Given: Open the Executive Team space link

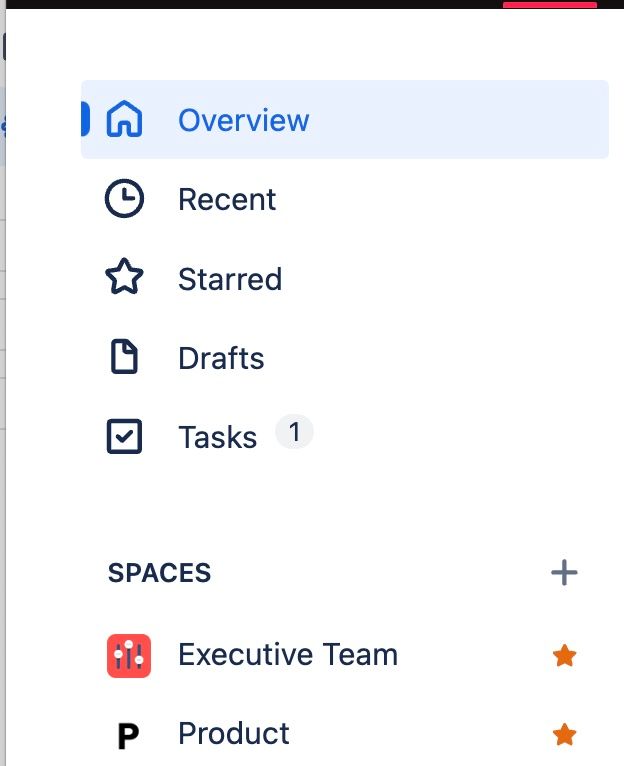Looking at the screenshot, I should [x=288, y=655].
